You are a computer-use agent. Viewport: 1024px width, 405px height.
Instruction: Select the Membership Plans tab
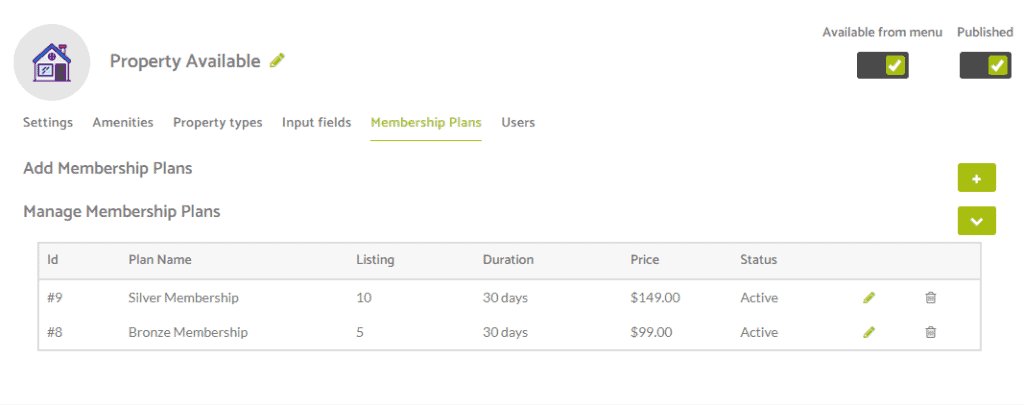(426, 123)
